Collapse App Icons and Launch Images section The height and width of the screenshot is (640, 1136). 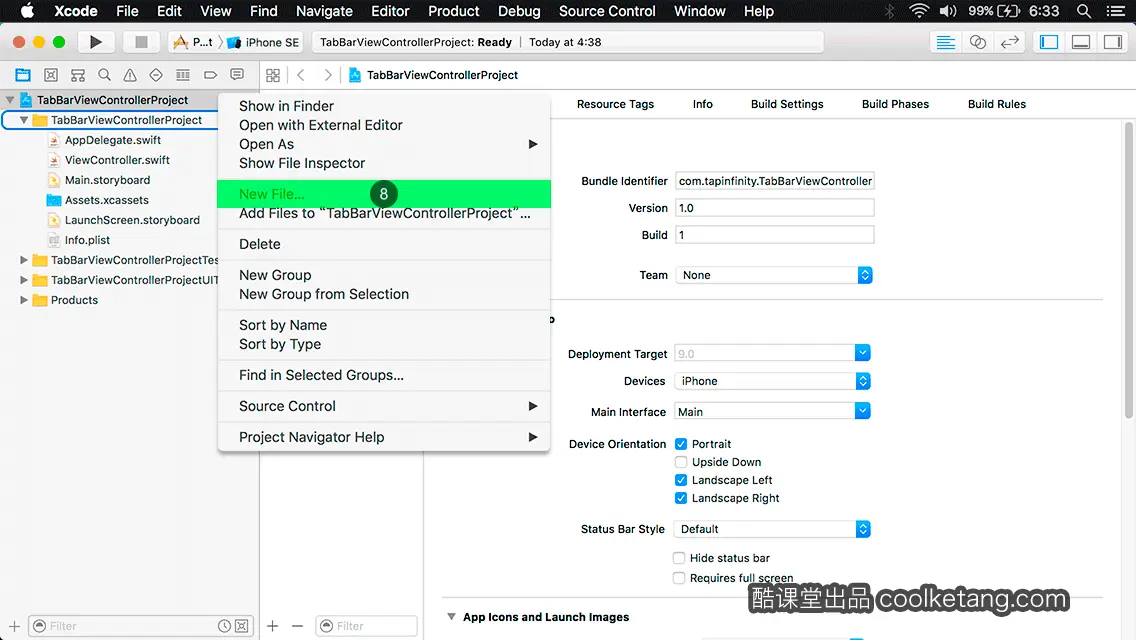451,617
